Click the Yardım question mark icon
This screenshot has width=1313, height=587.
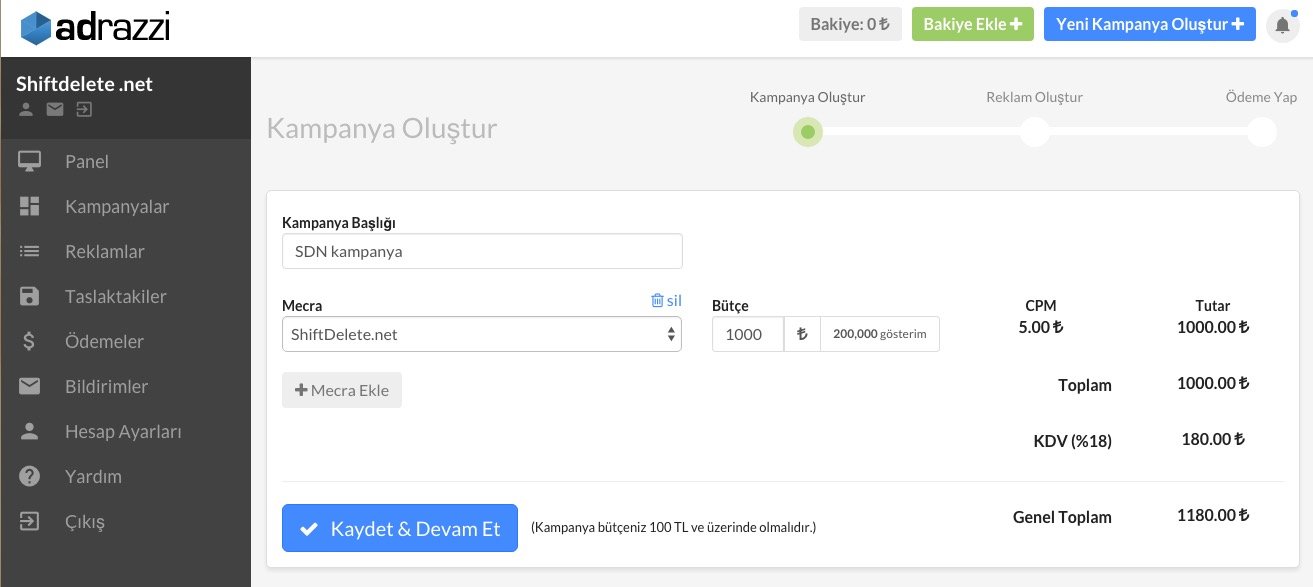click(30, 477)
